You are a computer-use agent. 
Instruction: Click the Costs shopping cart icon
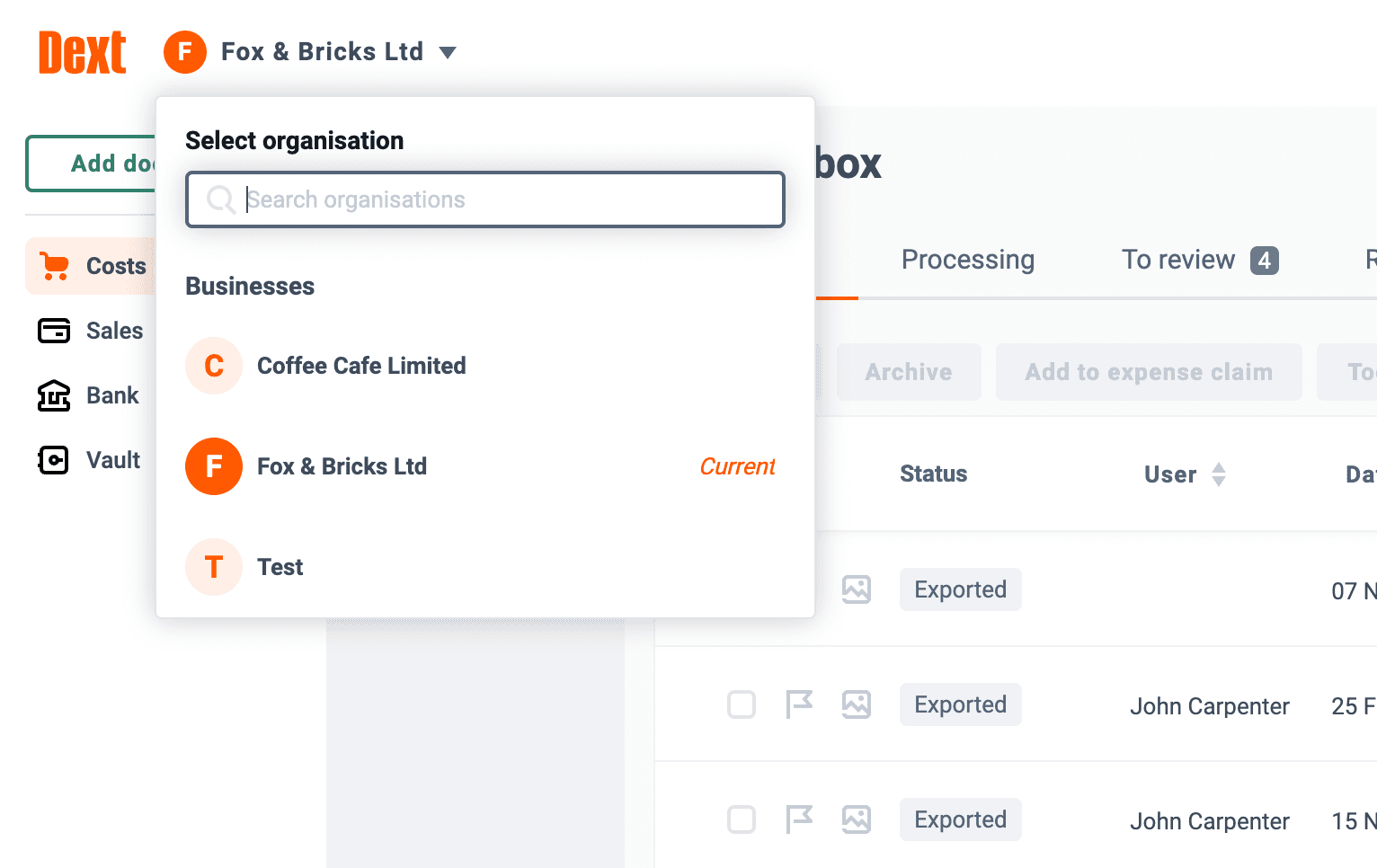coord(54,266)
